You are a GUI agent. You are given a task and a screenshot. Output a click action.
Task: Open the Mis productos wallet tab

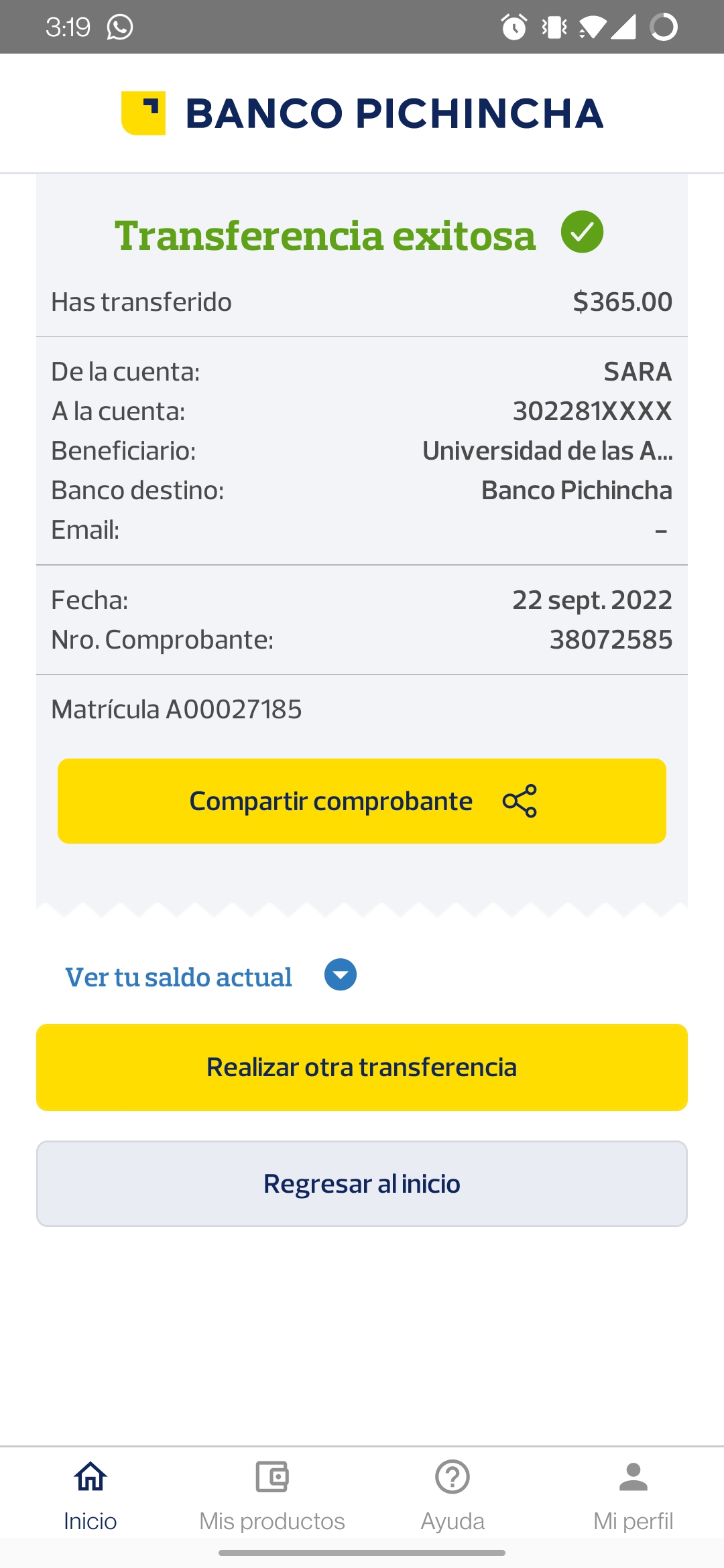[271, 1493]
